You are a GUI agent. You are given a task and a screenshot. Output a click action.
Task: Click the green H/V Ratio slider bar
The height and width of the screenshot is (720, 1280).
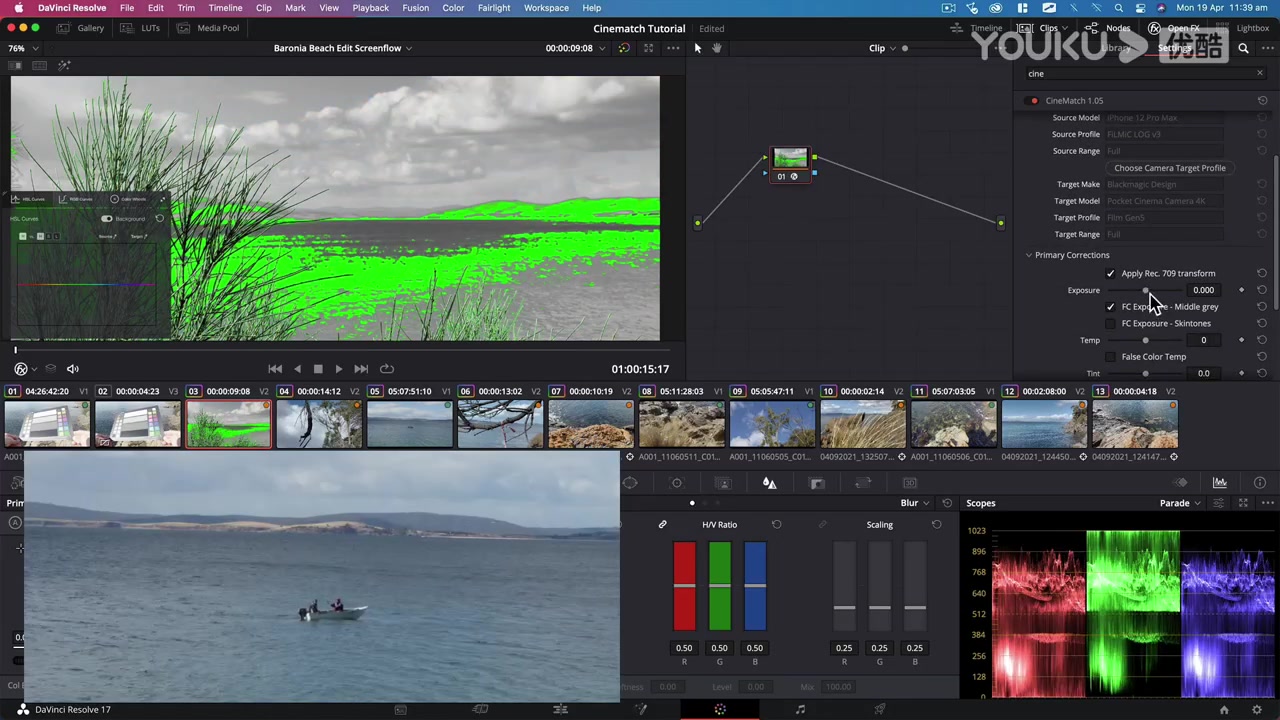(719, 587)
